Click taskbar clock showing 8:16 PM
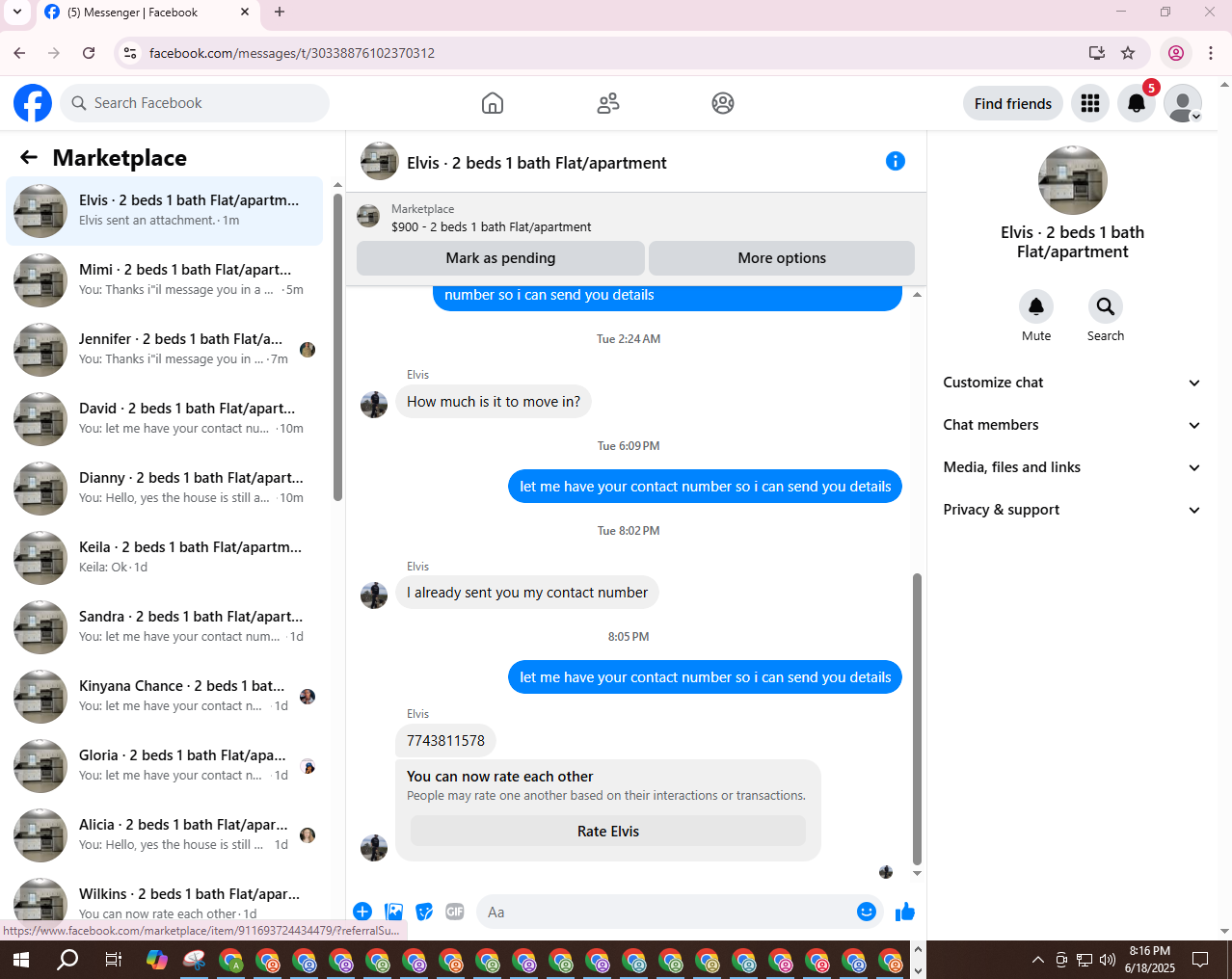Image resolution: width=1232 pixels, height=979 pixels. click(x=1149, y=960)
